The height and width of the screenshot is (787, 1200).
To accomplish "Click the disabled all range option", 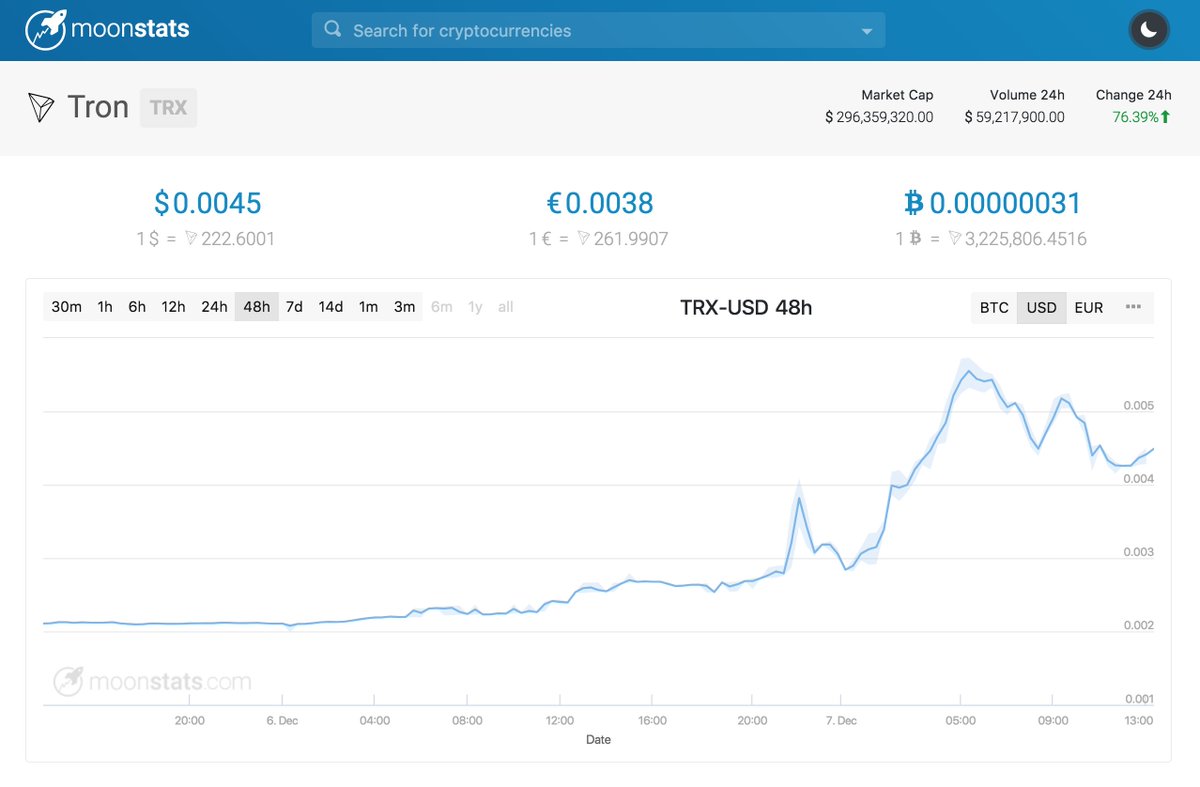I will click(x=506, y=307).
